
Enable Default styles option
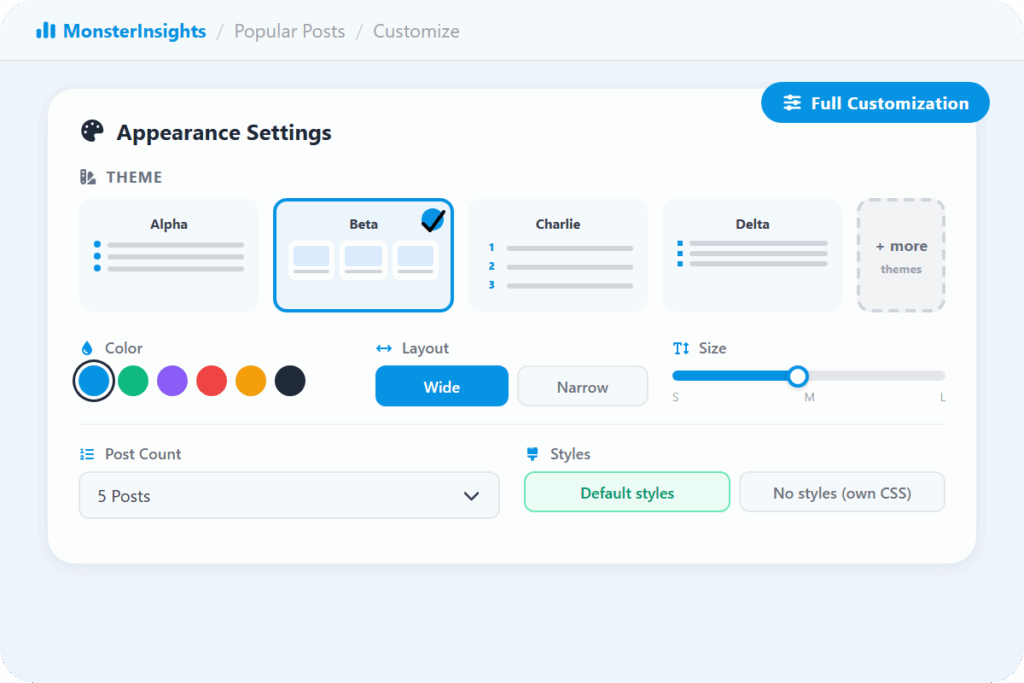click(x=627, y=492)
